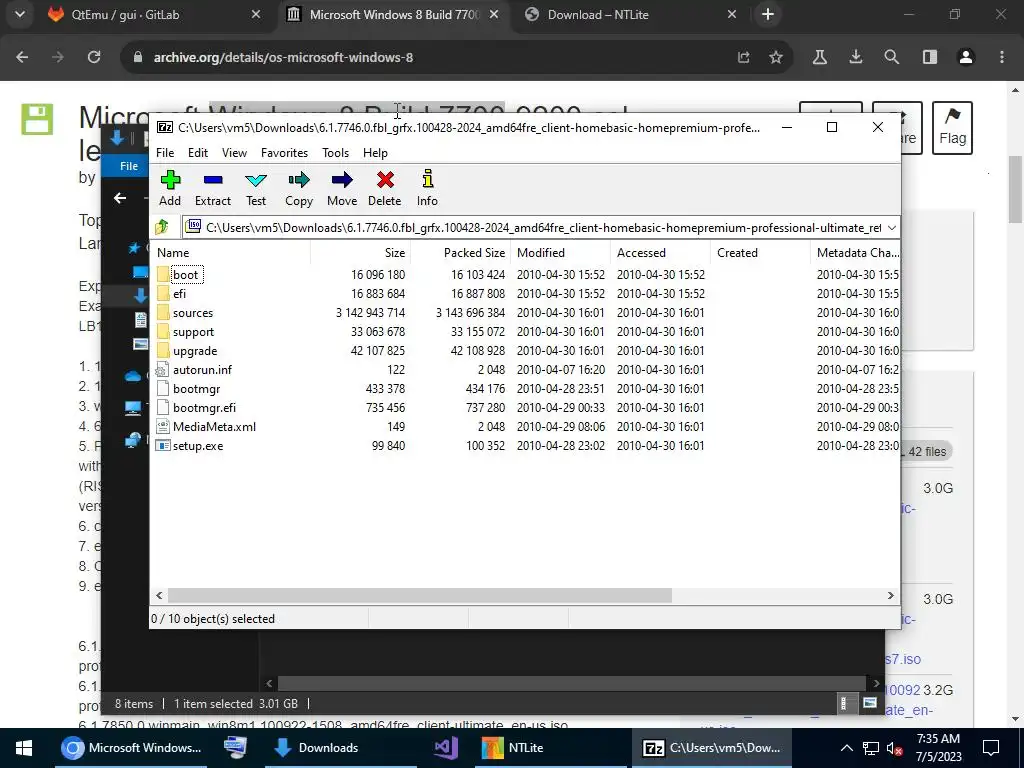Image resolution: width=1024 pixels, height=768 pixels.
Task: Open Info from 7-Zip toolbar
Action: pyautogui.click(x=427, y=189)
